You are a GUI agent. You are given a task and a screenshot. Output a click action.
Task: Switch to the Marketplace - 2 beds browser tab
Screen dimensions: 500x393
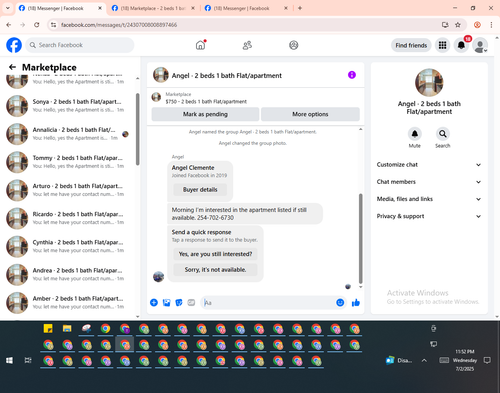tap(153, 8)
